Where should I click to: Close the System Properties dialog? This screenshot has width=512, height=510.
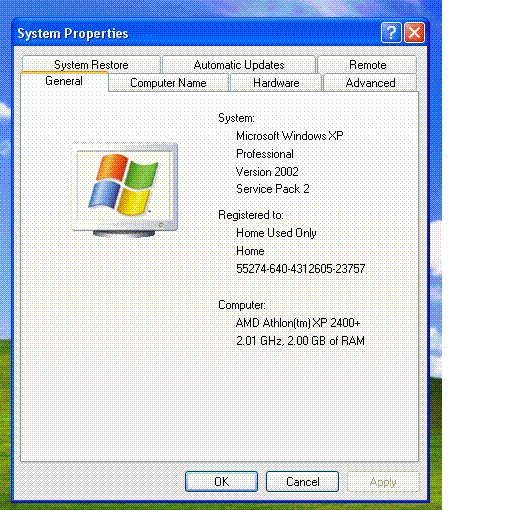click(x=414, y=33)
